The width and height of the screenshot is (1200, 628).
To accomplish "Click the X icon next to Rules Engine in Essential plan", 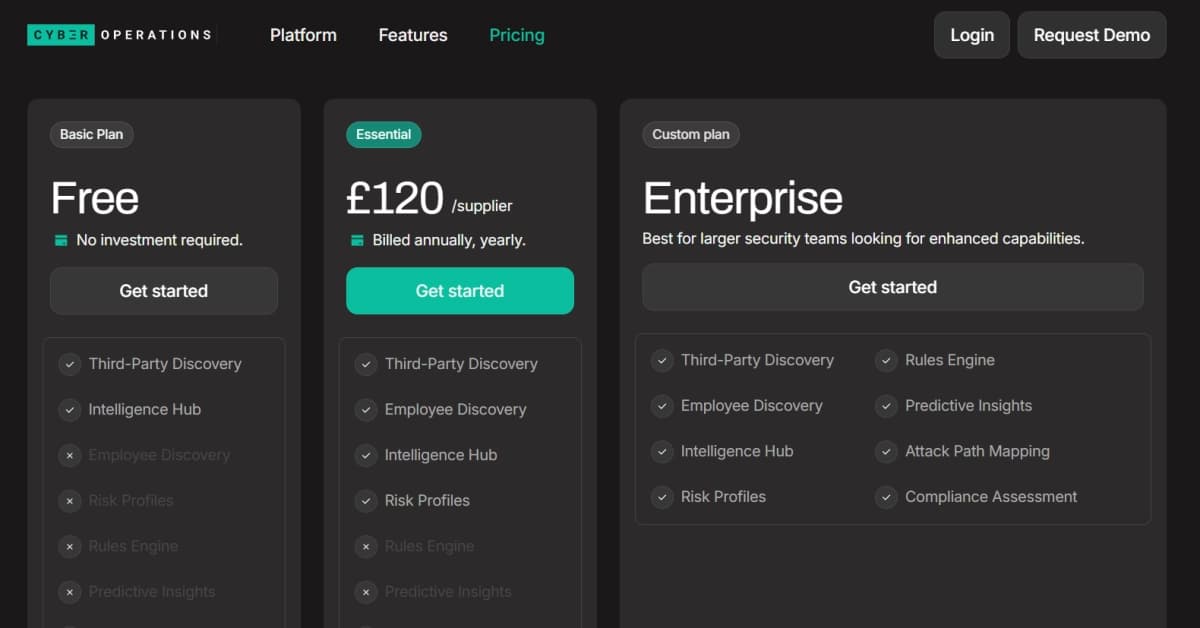I will coord(365,546).
